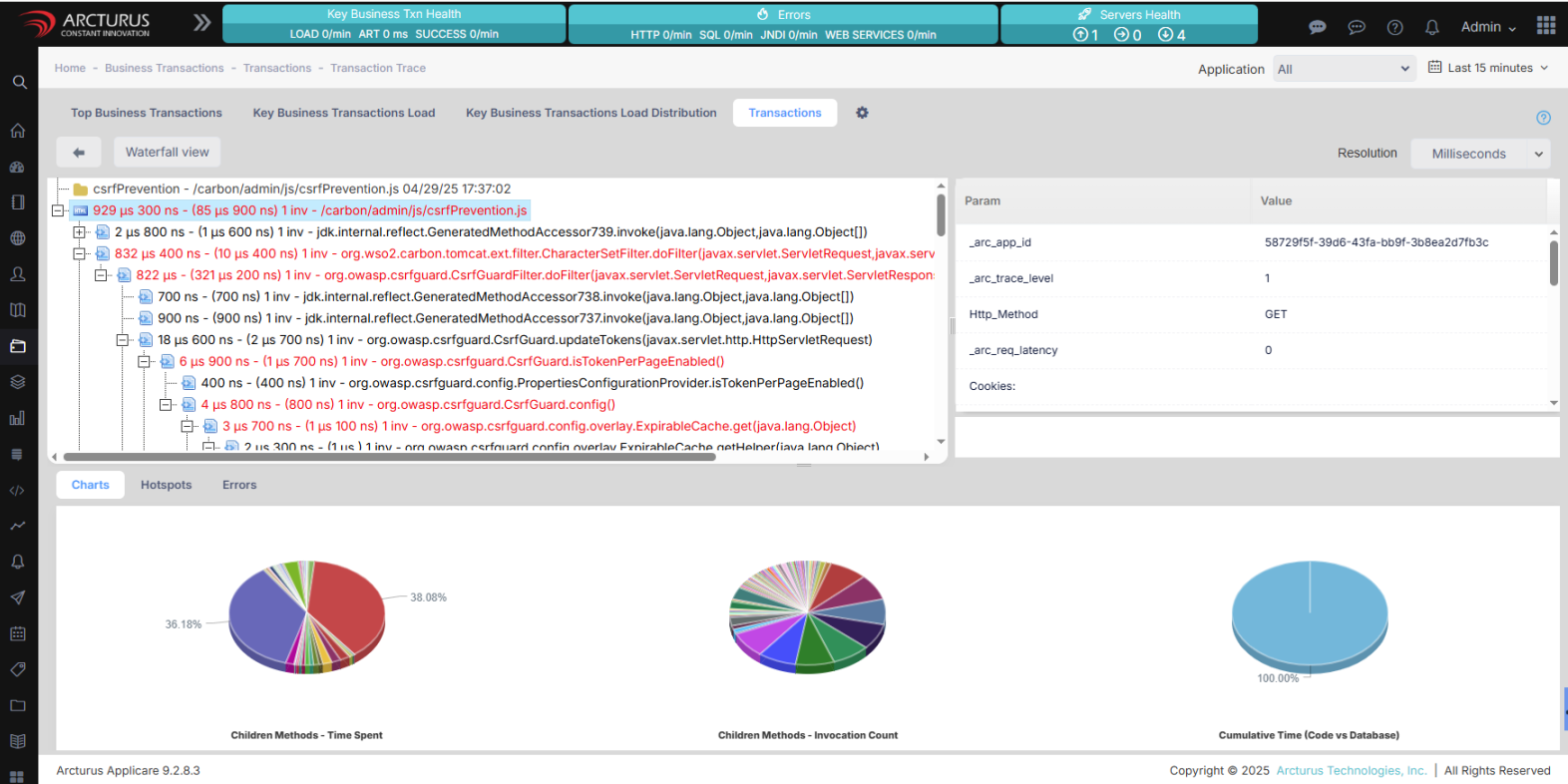Click the back arrow button
The image size is (1568, 784).
[79, 153]
